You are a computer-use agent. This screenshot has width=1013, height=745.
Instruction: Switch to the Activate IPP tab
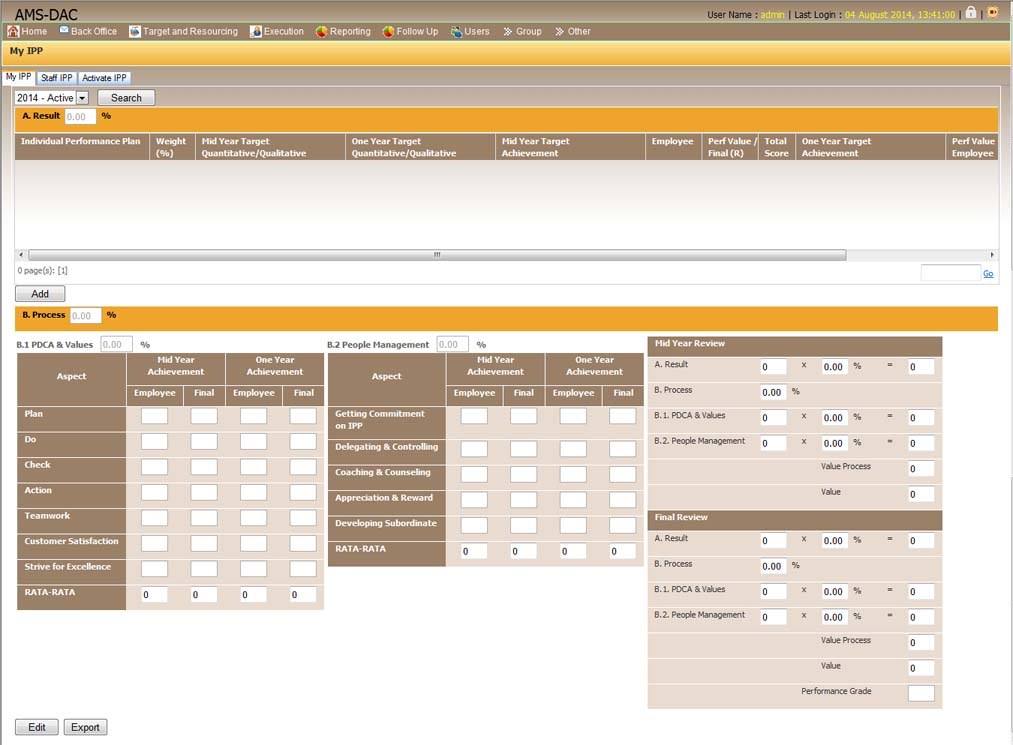[104, 78]
